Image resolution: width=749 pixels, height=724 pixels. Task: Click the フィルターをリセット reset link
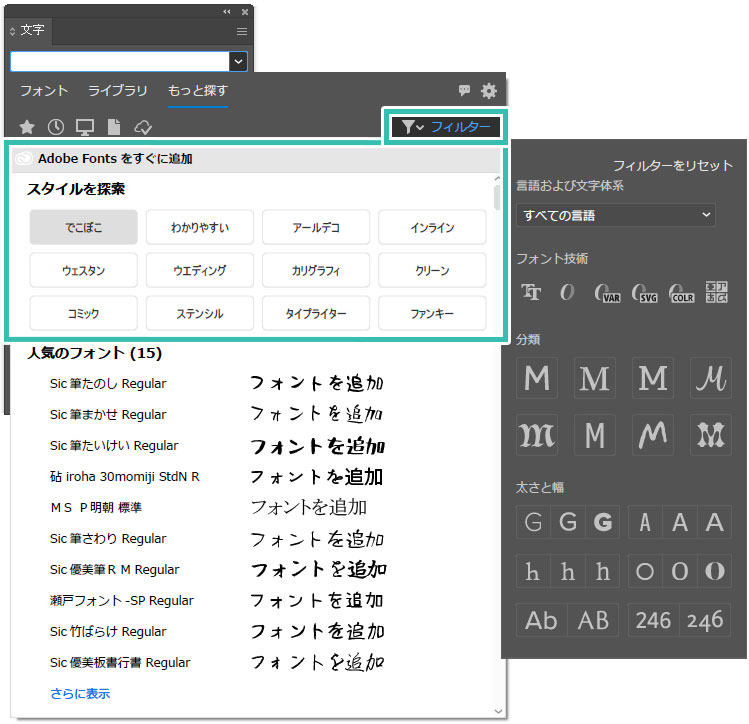pos(672,165)
